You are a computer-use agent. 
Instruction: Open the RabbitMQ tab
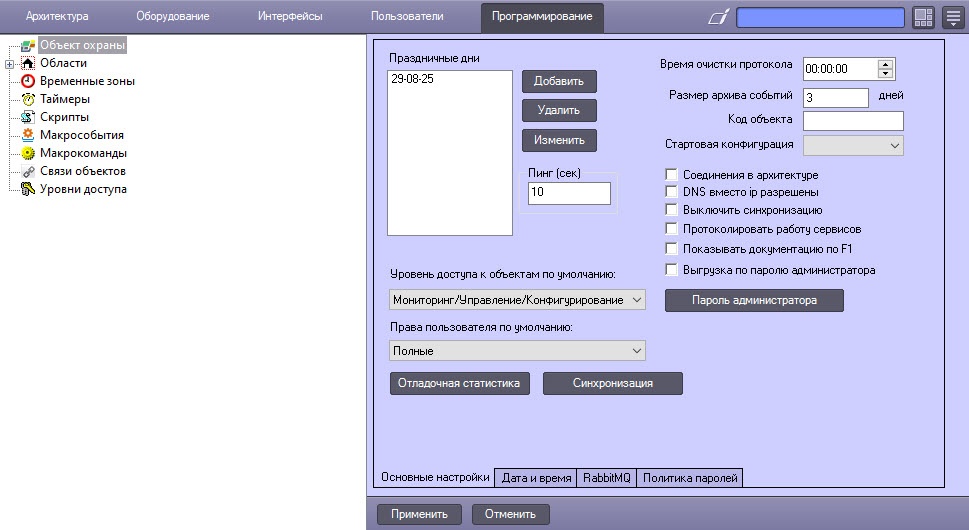pyautogui.click(x=606, y=477)
